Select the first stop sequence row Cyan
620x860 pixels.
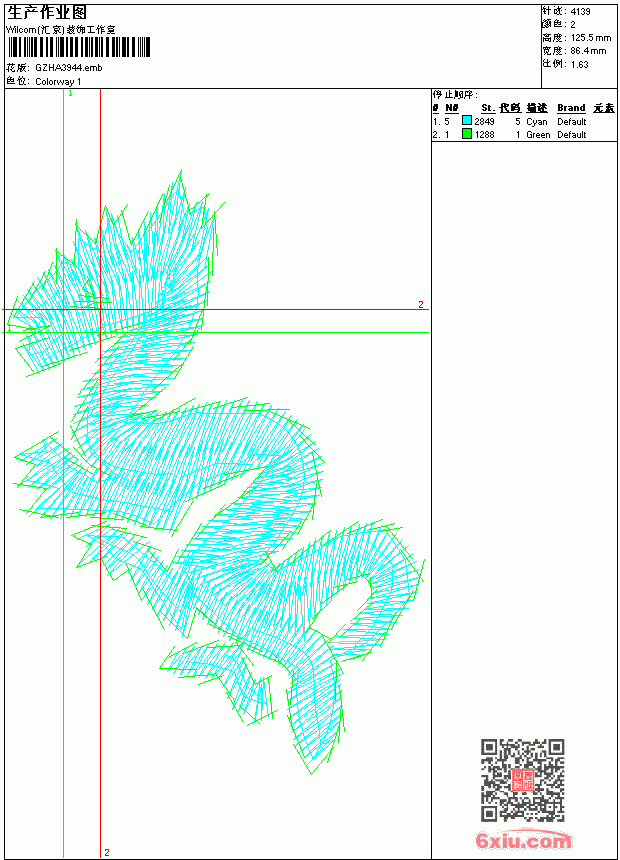point(524,121)
